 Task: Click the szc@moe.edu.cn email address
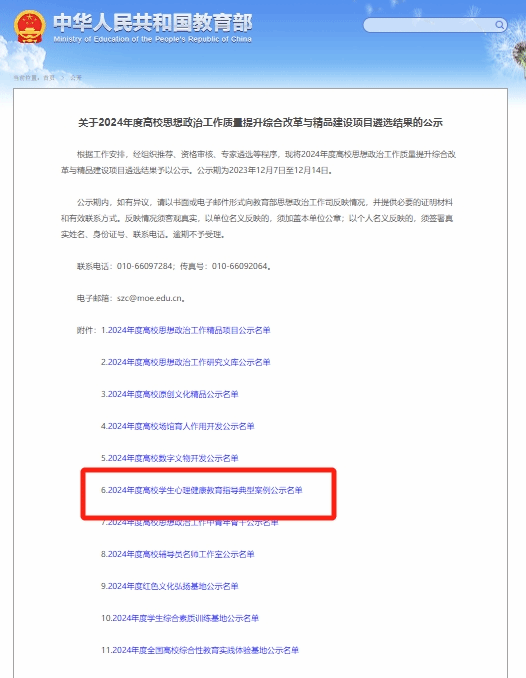tap(149, 298)
